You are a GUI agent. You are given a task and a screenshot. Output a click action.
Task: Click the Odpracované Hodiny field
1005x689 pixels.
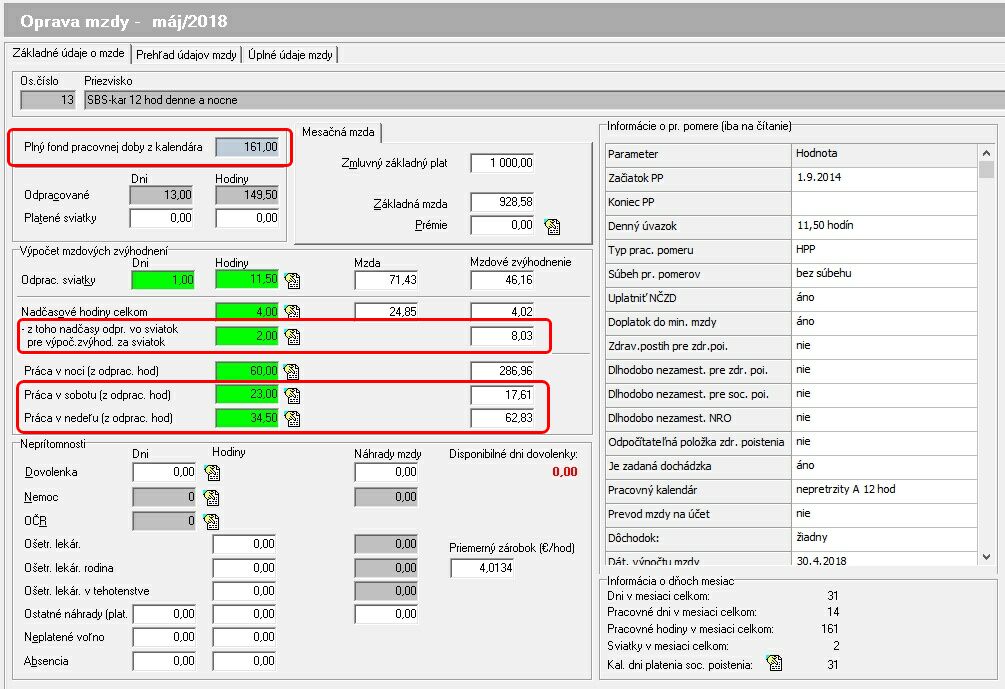[247, 195]
